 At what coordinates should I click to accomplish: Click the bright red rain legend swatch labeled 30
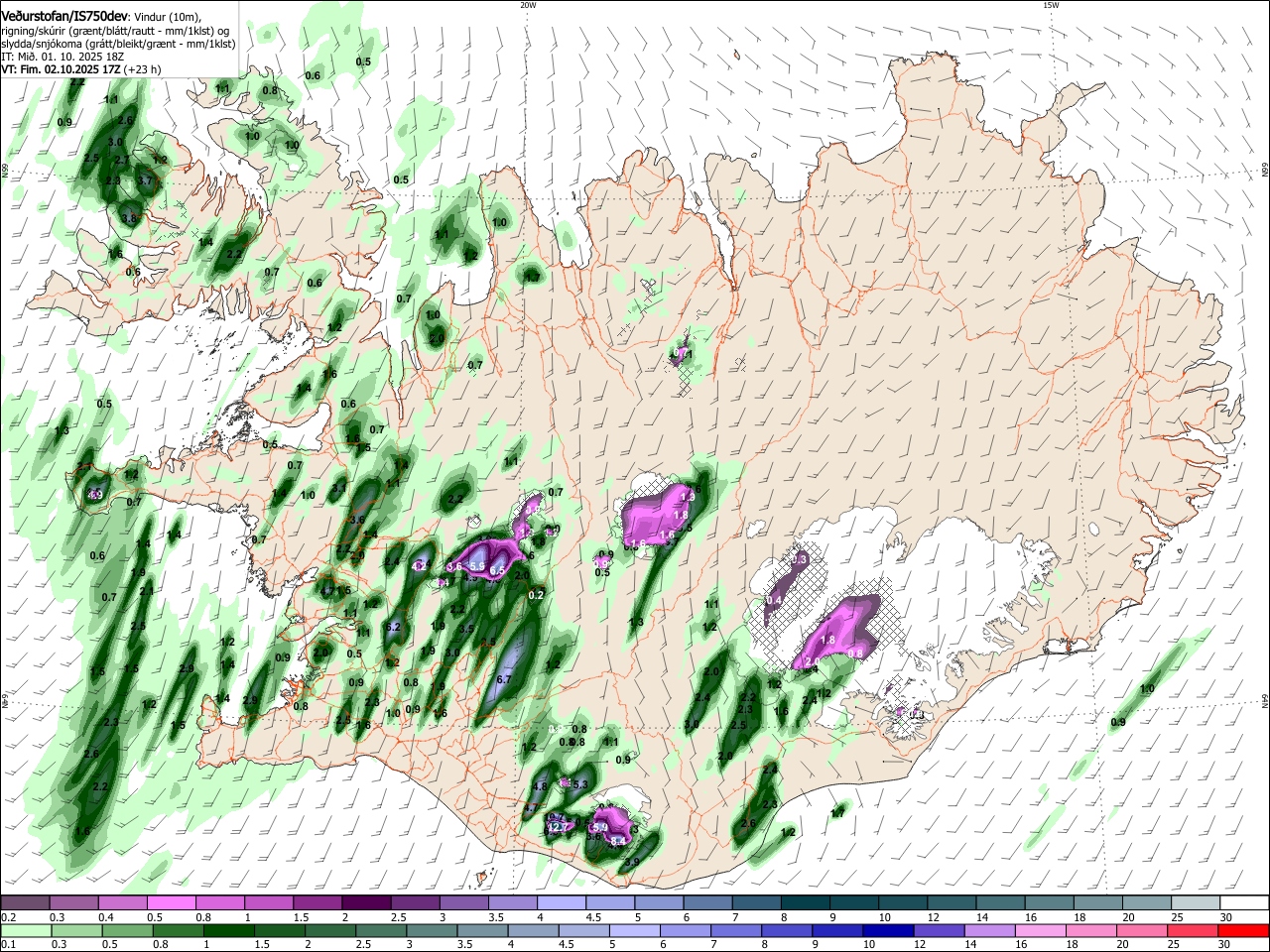coord(1245,930)
